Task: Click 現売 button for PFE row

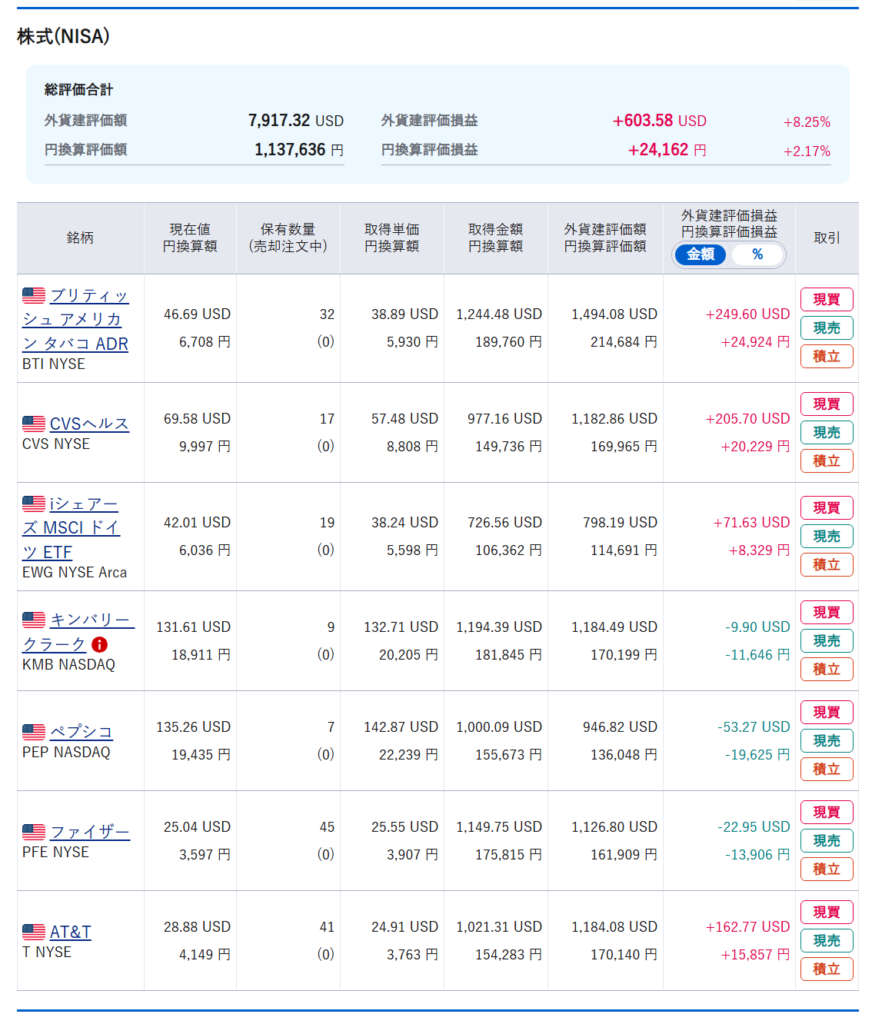Action: tap(827, 840)
